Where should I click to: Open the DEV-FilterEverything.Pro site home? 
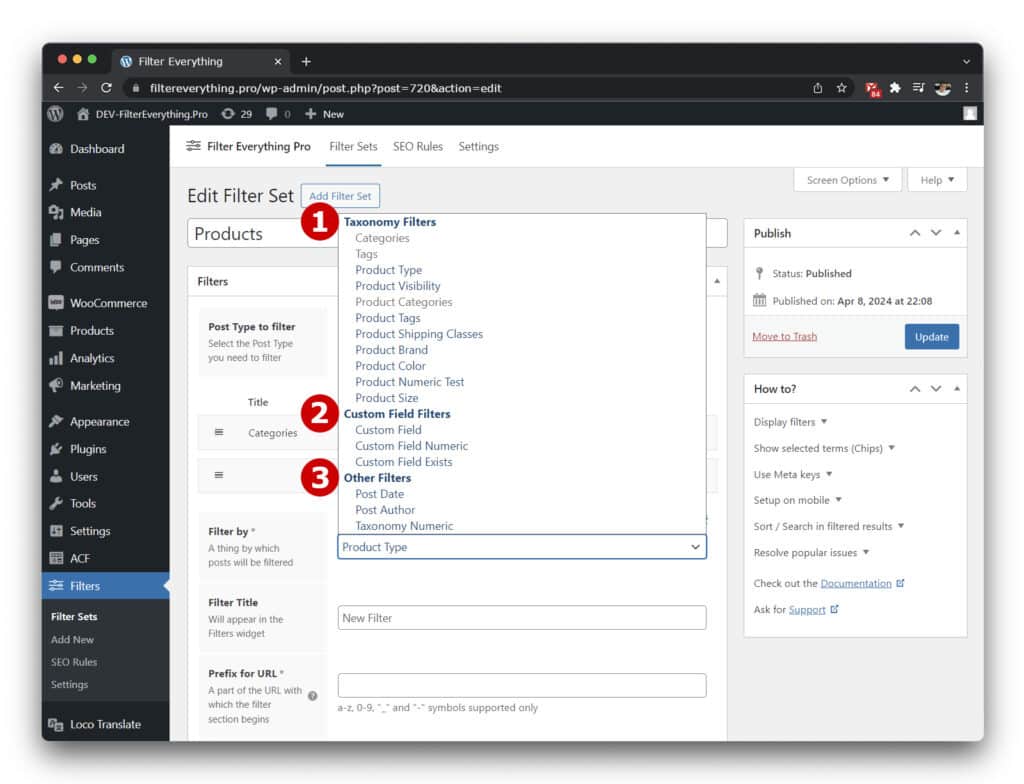[142, 114]
